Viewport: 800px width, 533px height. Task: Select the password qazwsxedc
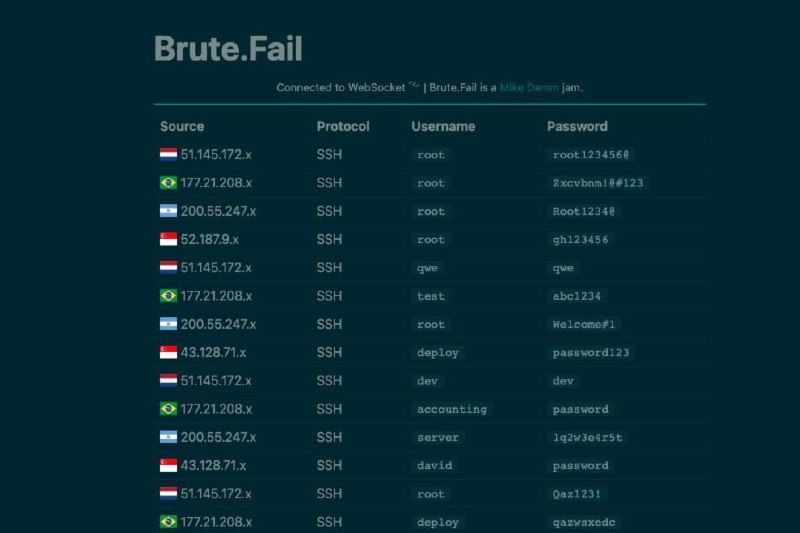(584, 522)
